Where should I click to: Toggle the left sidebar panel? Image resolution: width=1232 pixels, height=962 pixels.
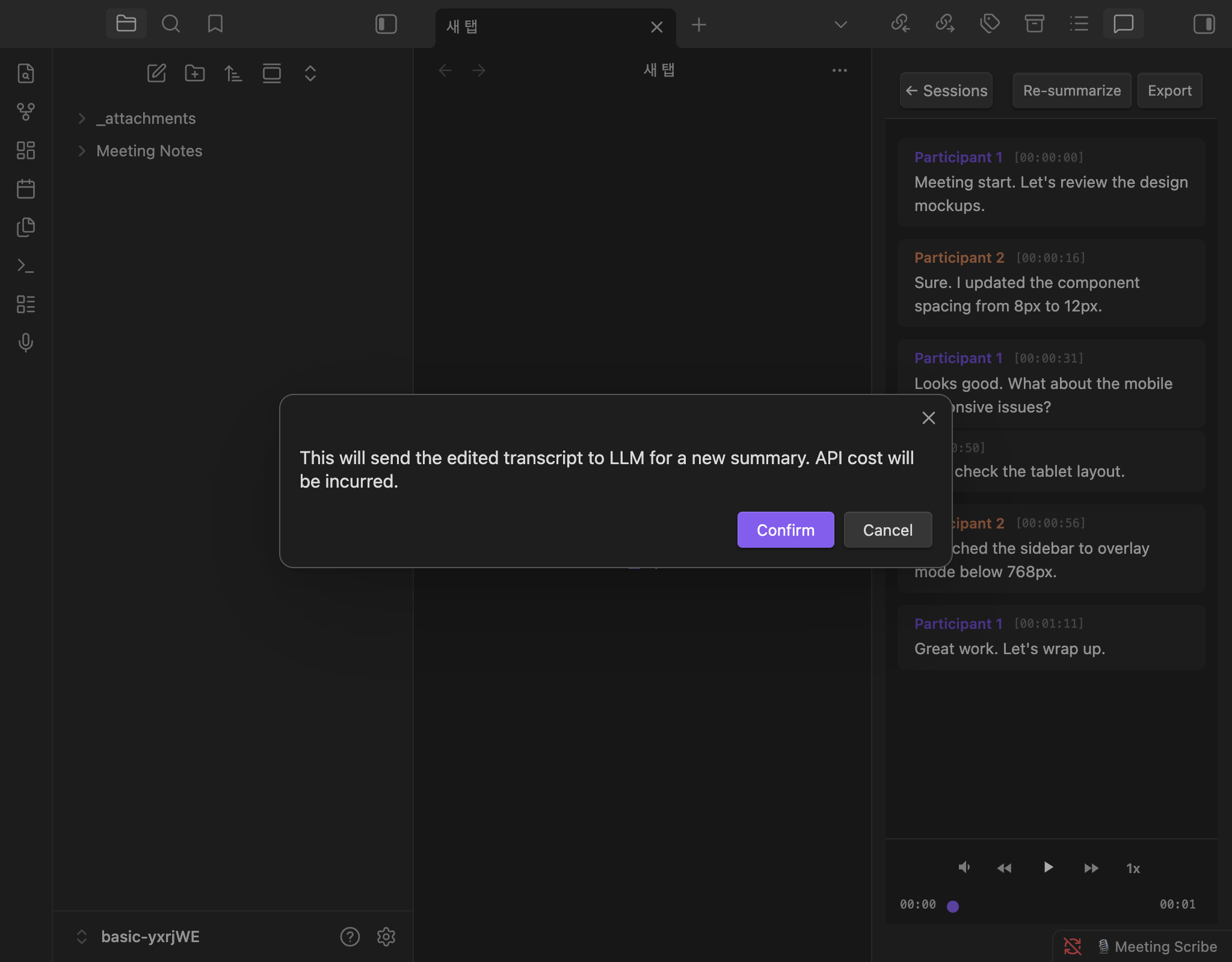pos(386,24)
